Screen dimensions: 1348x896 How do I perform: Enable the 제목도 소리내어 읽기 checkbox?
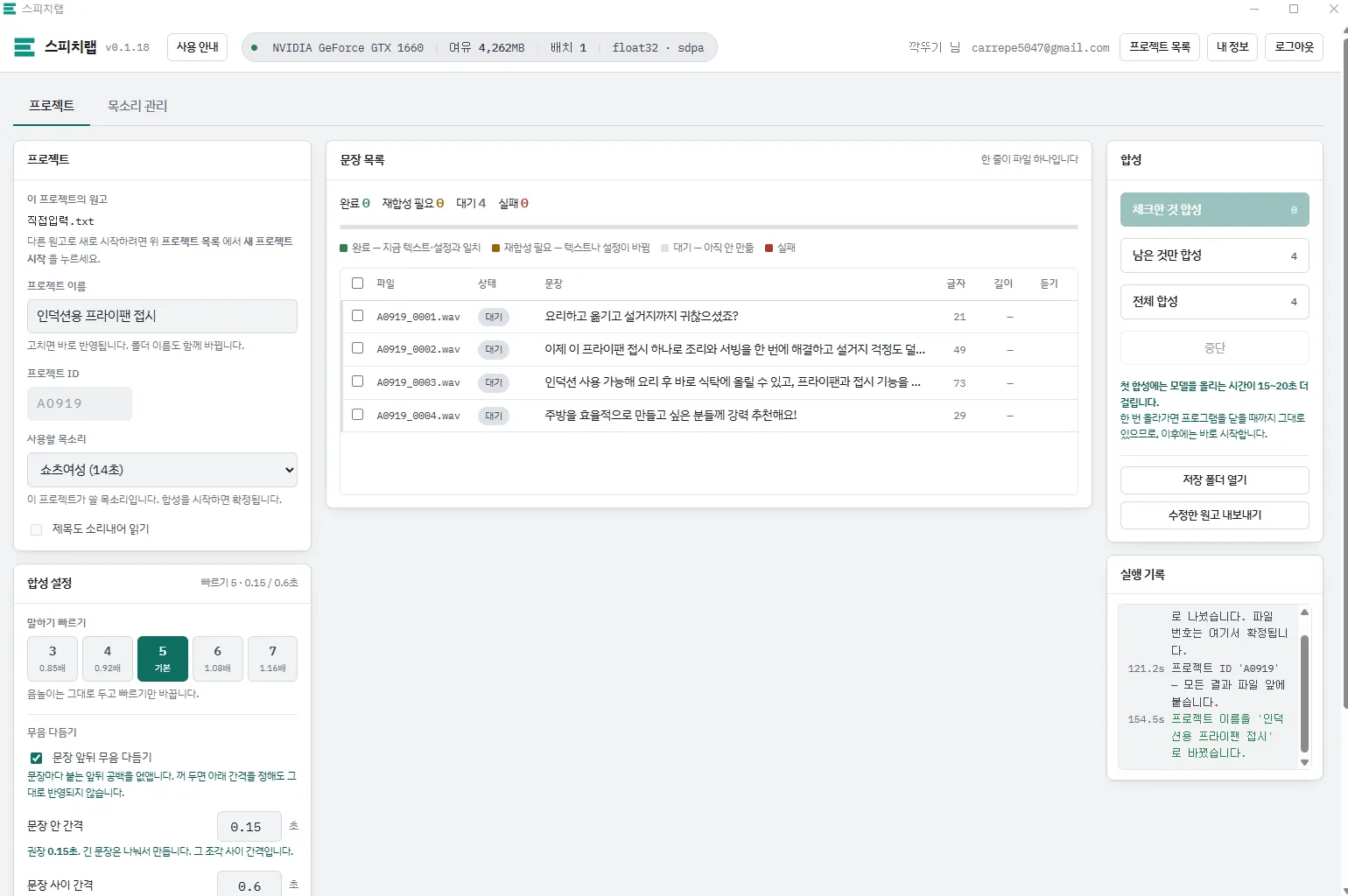point(36,529)
